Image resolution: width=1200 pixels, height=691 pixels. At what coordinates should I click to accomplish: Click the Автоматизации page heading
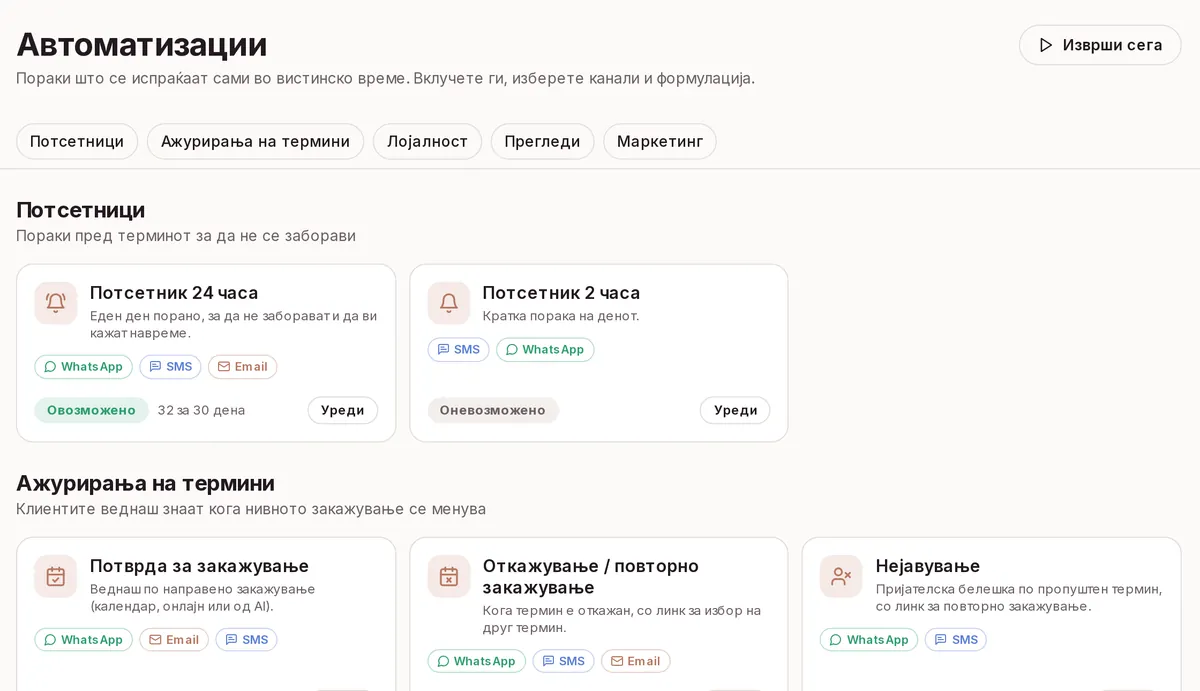point(142,44)
